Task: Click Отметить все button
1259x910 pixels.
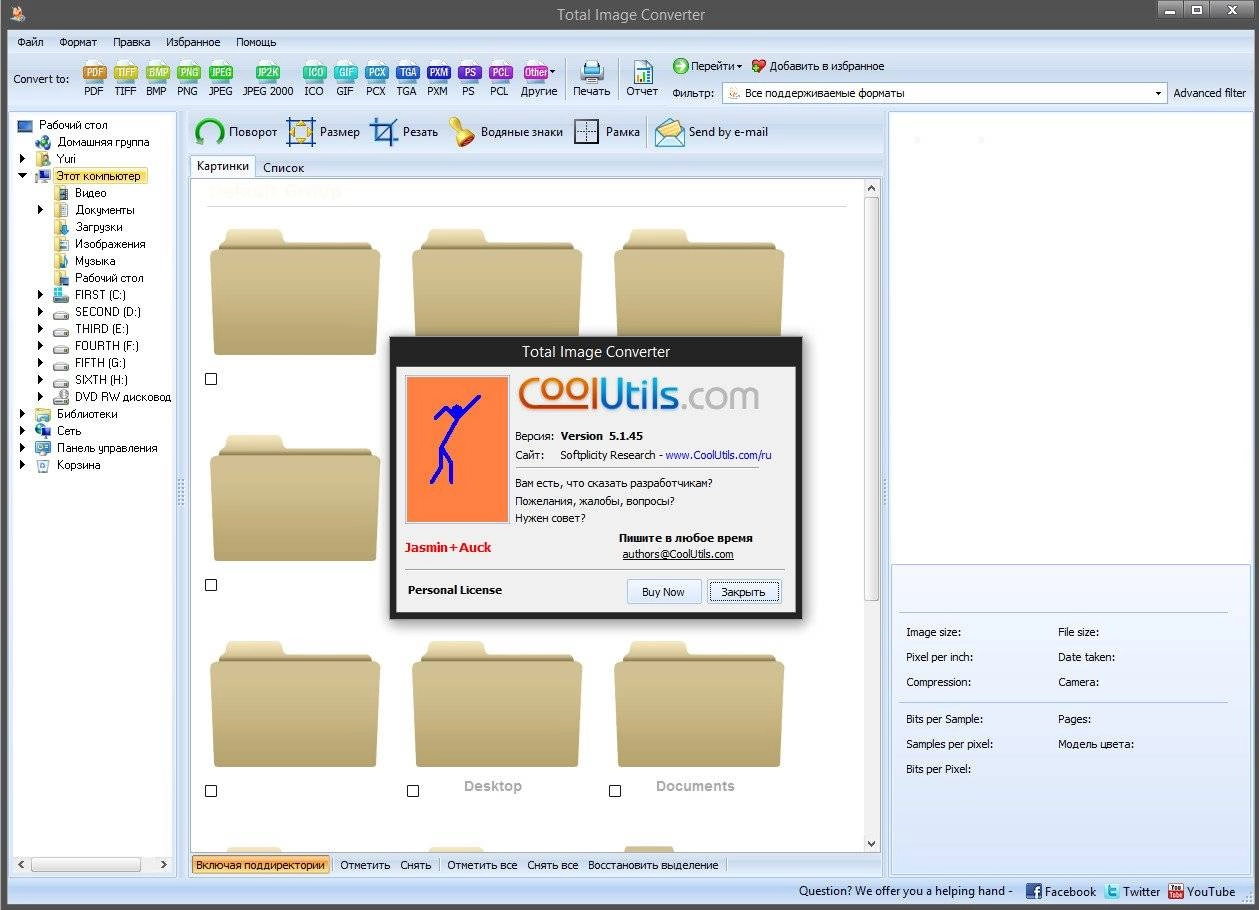Action: (x=482, y=865)
